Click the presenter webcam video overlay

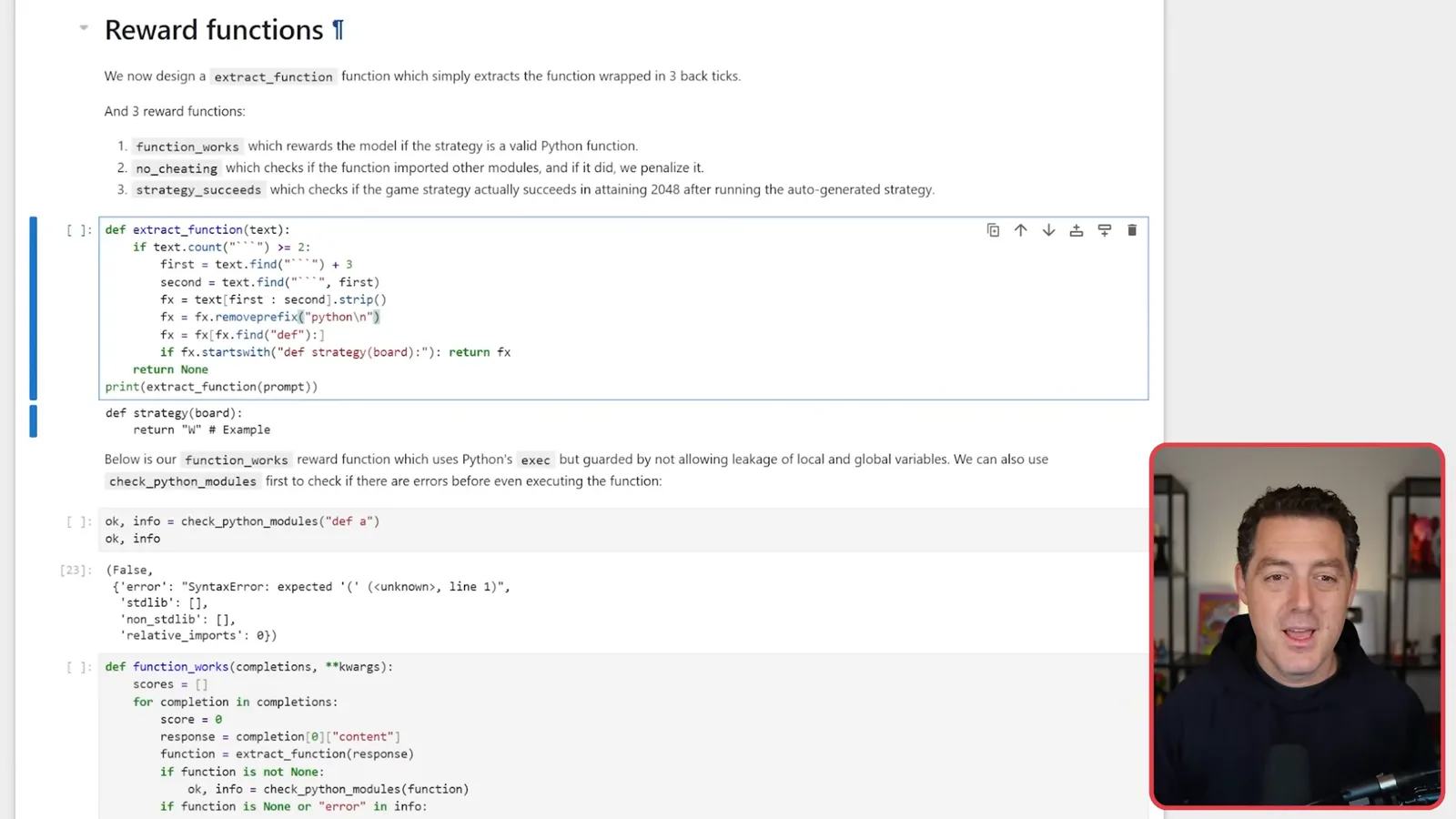(1297, 626)
